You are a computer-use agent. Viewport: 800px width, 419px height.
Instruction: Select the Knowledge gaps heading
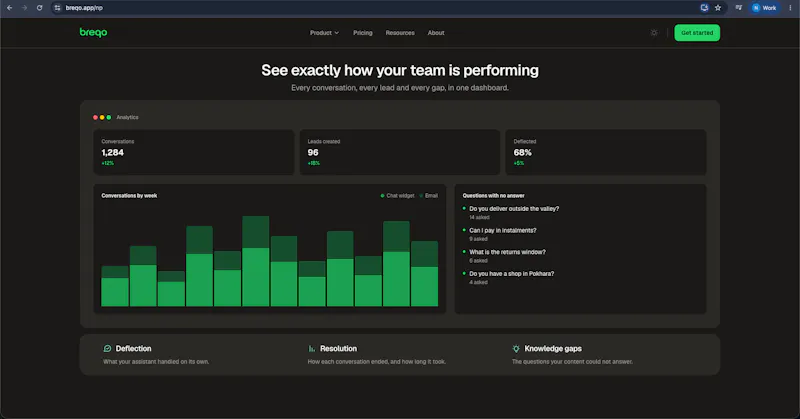(x=553, y=349)
